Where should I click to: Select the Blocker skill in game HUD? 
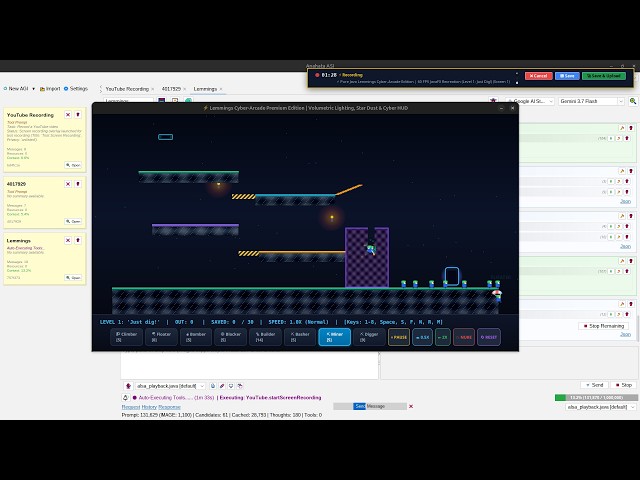pyautogui.click(x=231, y=337)
